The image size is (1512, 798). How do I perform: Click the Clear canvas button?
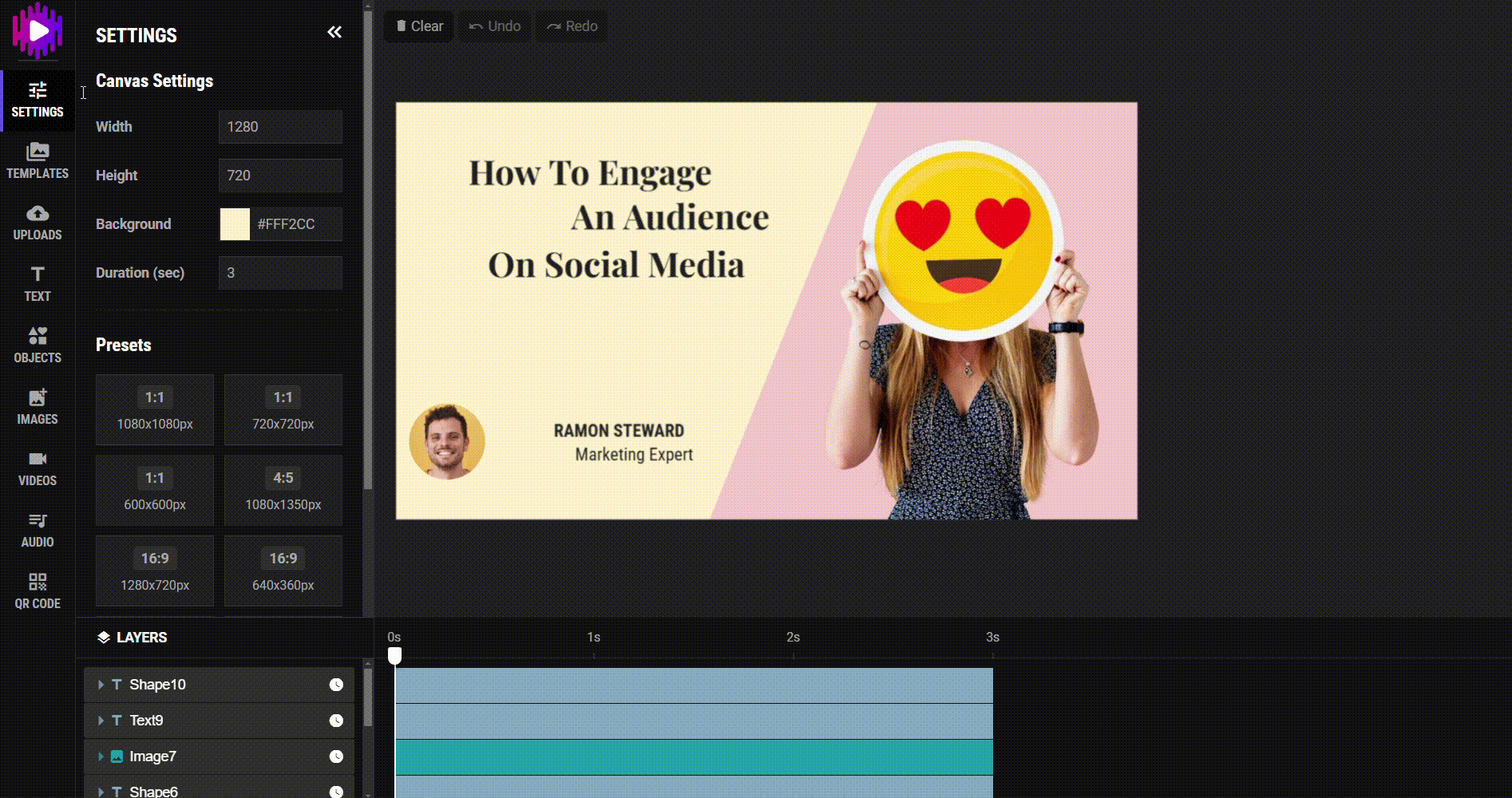pyautogui.click(x=419, y=26)
